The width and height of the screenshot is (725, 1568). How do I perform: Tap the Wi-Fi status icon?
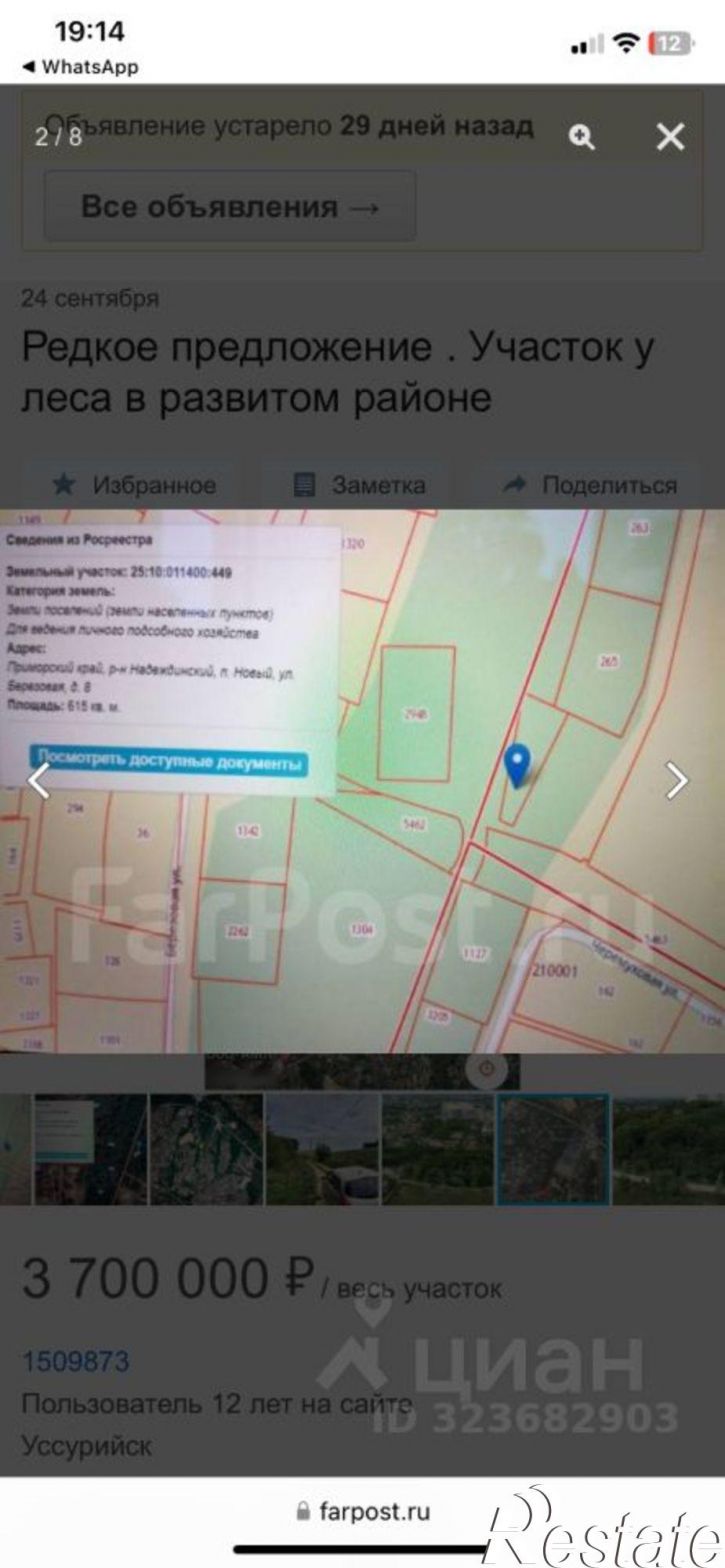pyautogui.click(x=627, y=42)
